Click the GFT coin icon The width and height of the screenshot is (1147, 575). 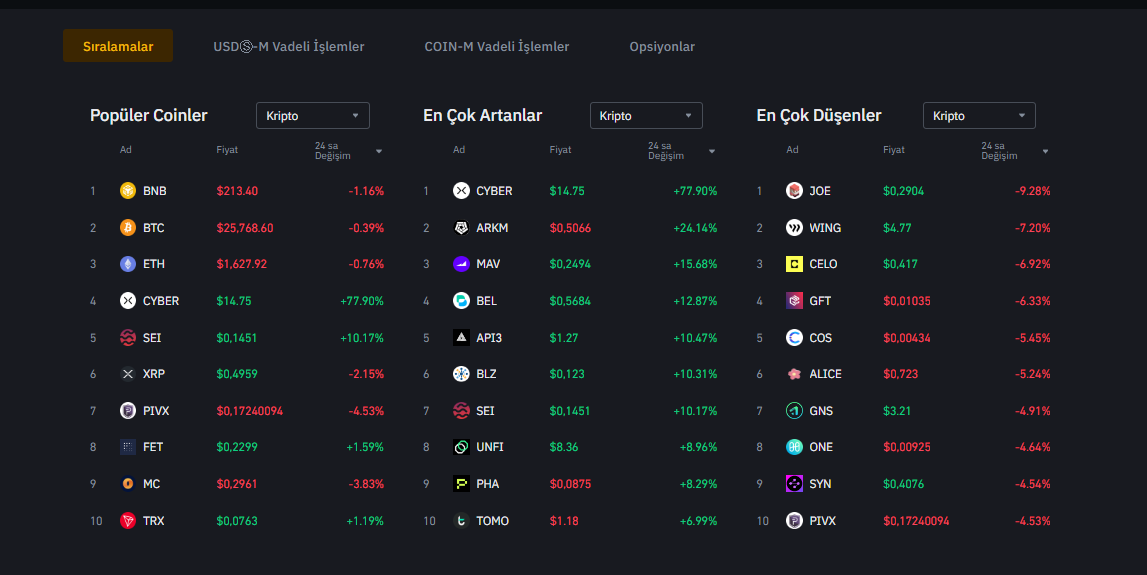[794, 301]
